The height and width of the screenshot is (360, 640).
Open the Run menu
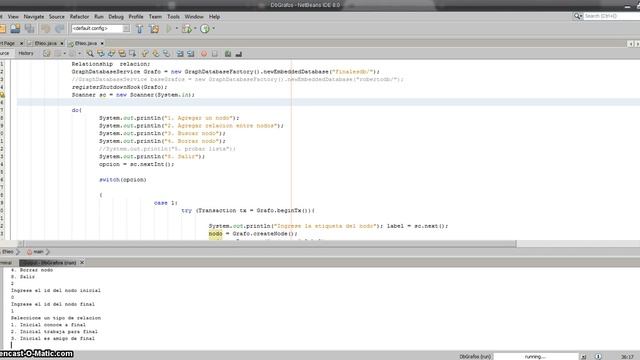click(99, 17)
